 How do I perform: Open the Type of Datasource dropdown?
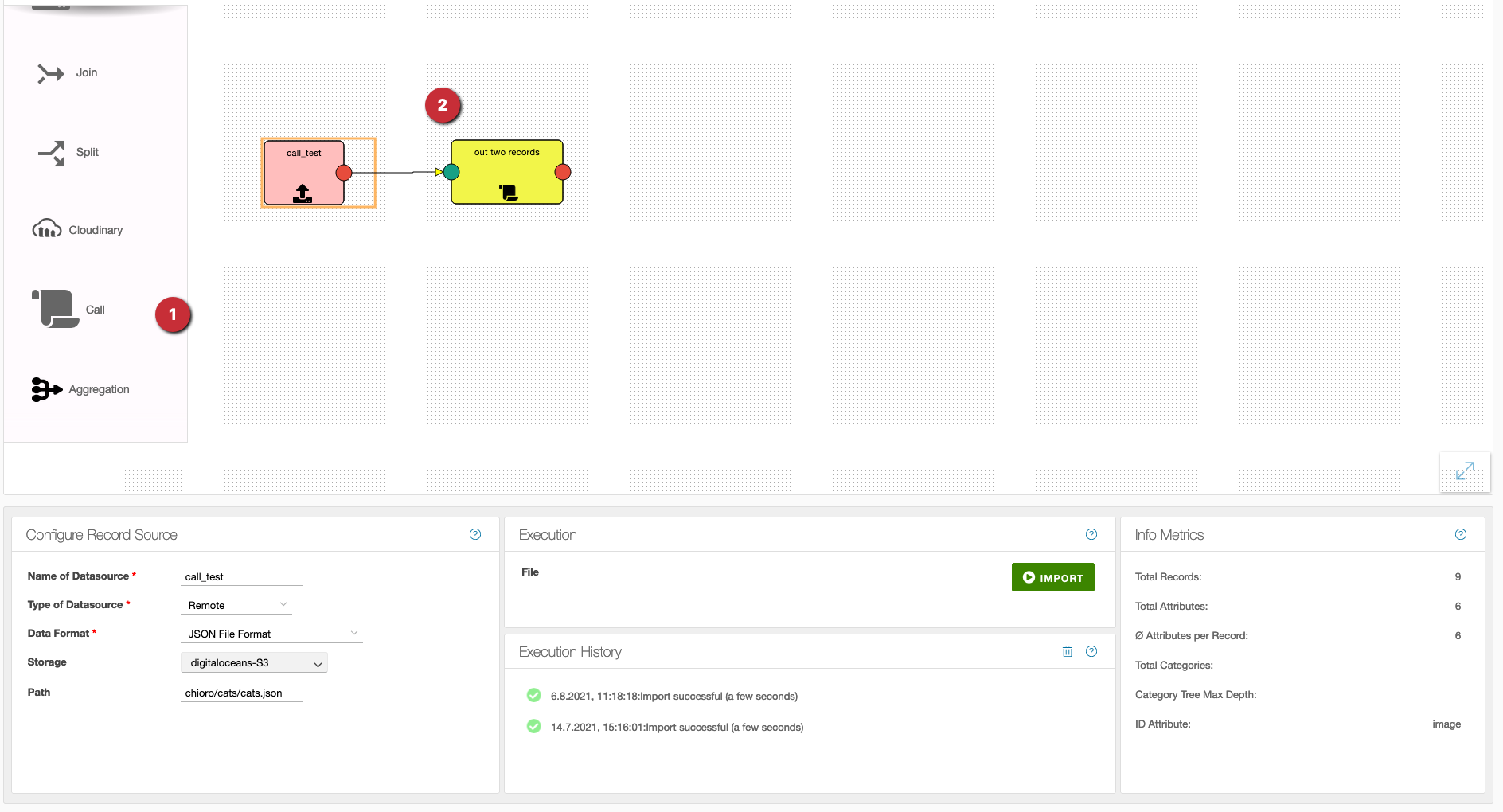tap(237, 605)
